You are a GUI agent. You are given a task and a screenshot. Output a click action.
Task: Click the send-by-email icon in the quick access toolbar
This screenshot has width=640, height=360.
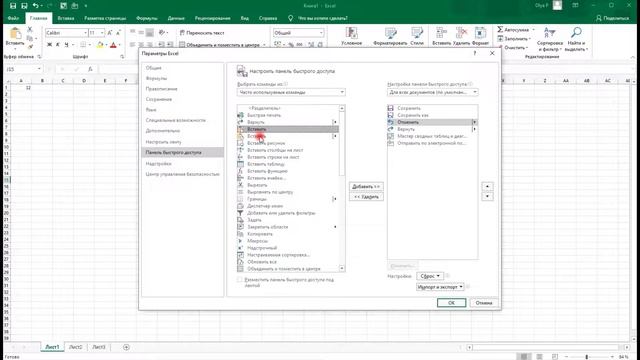pos(75,6)
